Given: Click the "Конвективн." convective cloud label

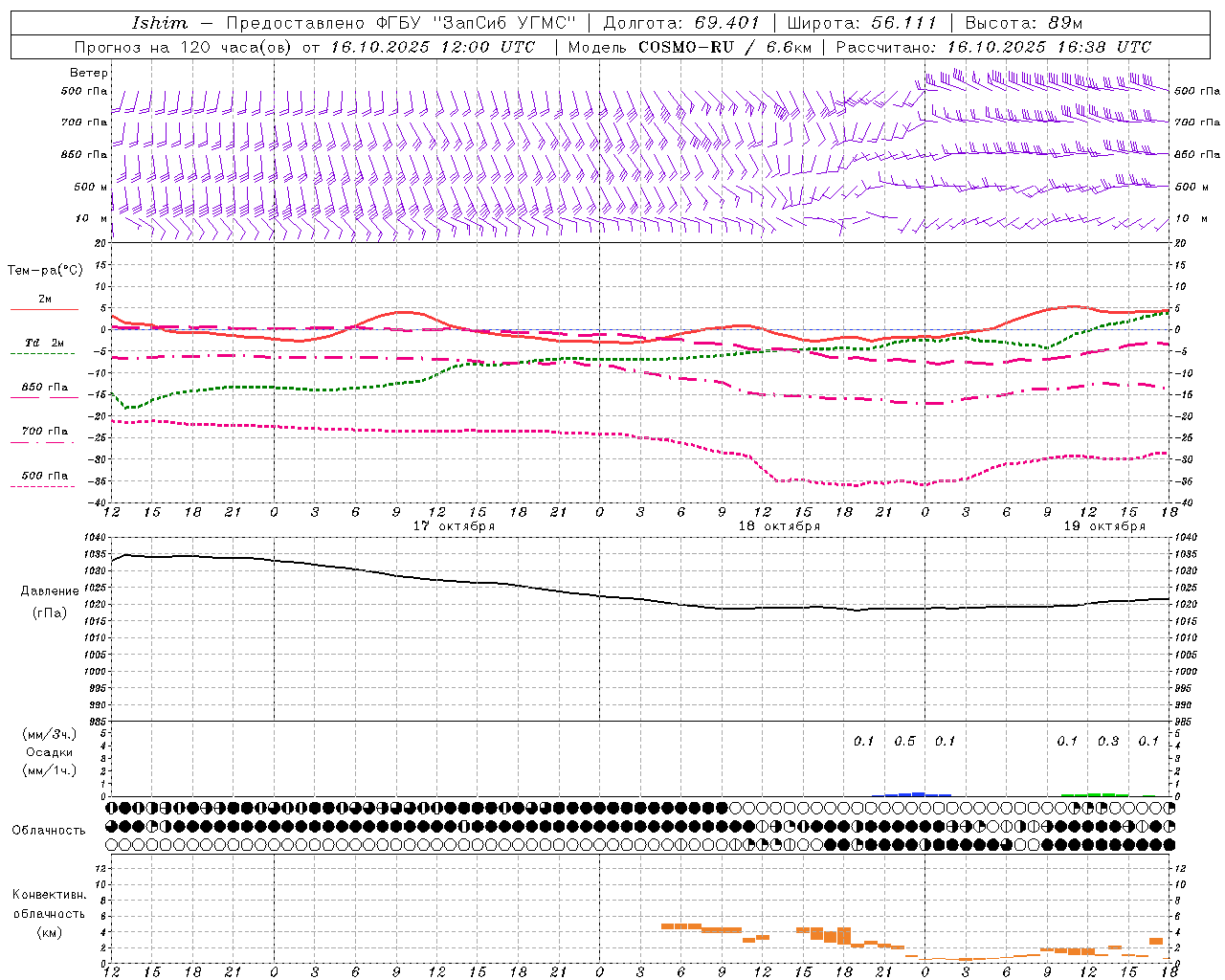Looking at the screenshot, I should coord(49,895).
